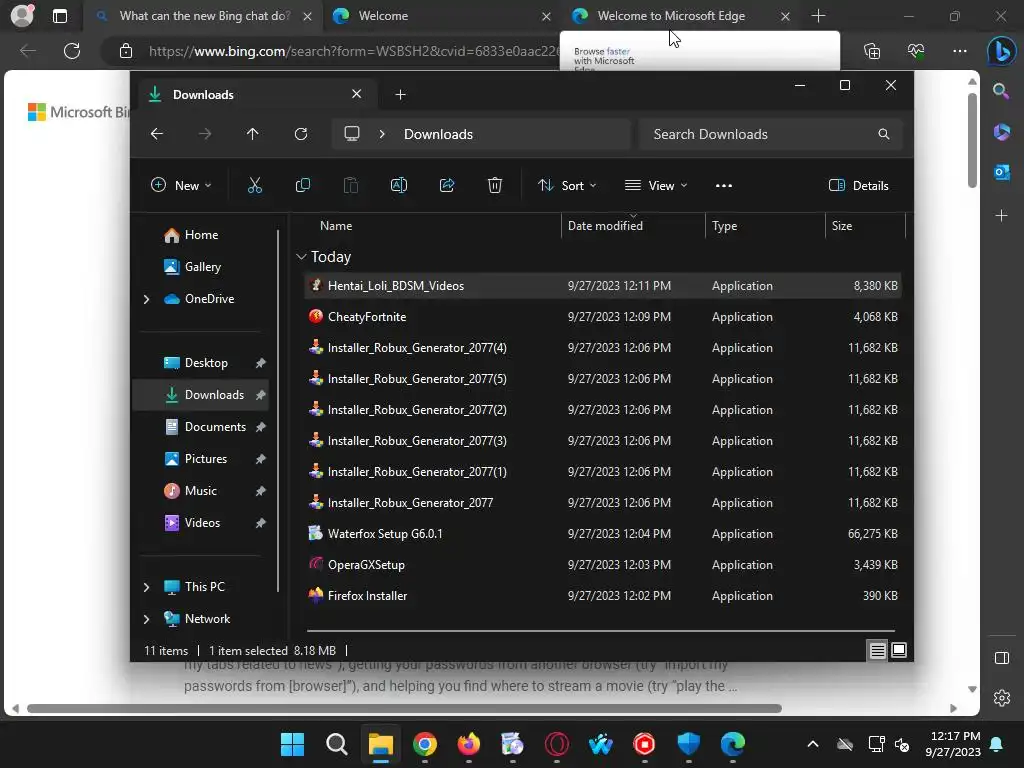Show hidden system tray icons
1024x768 pixels.
coord(812,744)
